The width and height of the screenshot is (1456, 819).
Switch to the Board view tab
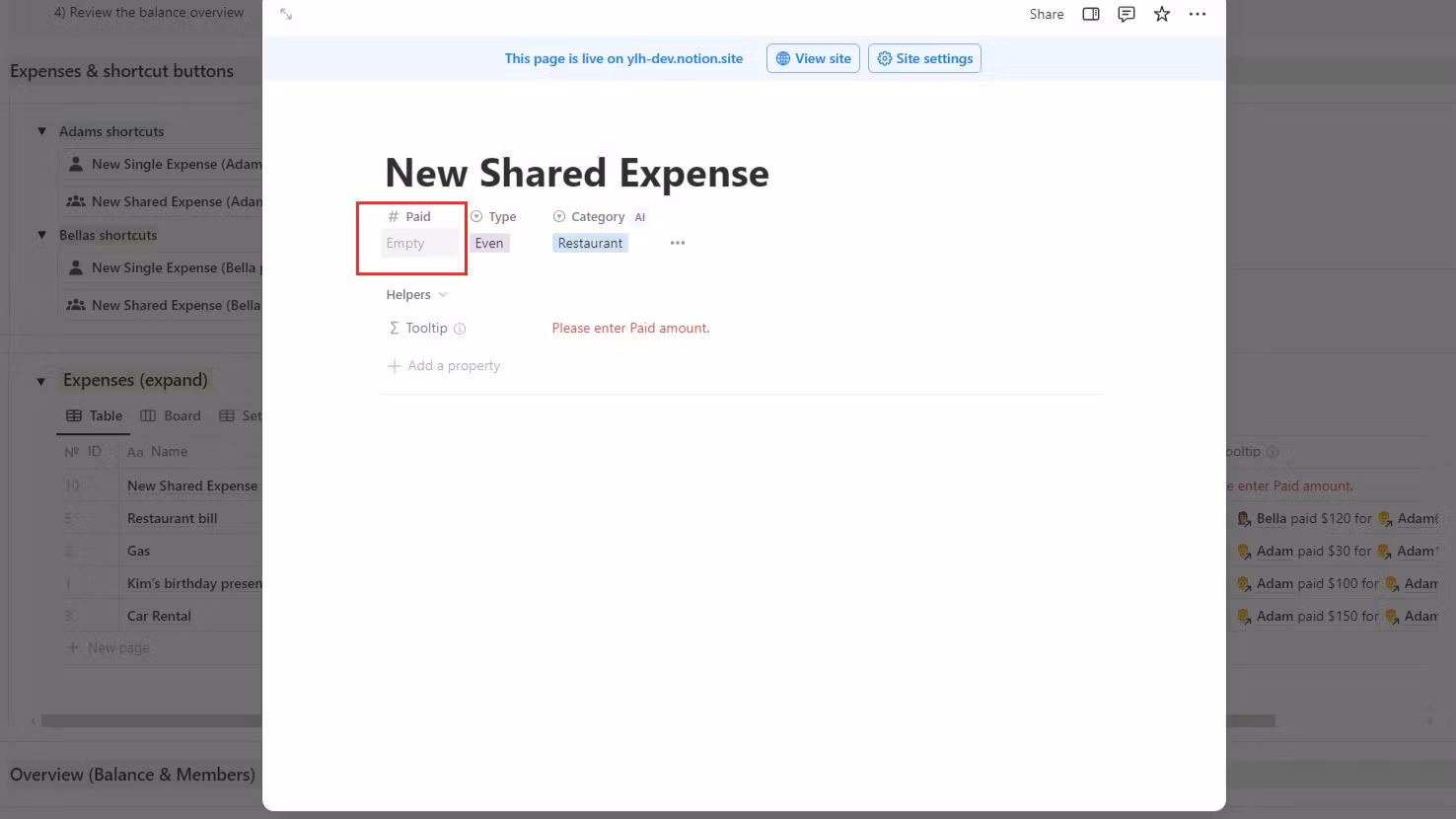171,415
